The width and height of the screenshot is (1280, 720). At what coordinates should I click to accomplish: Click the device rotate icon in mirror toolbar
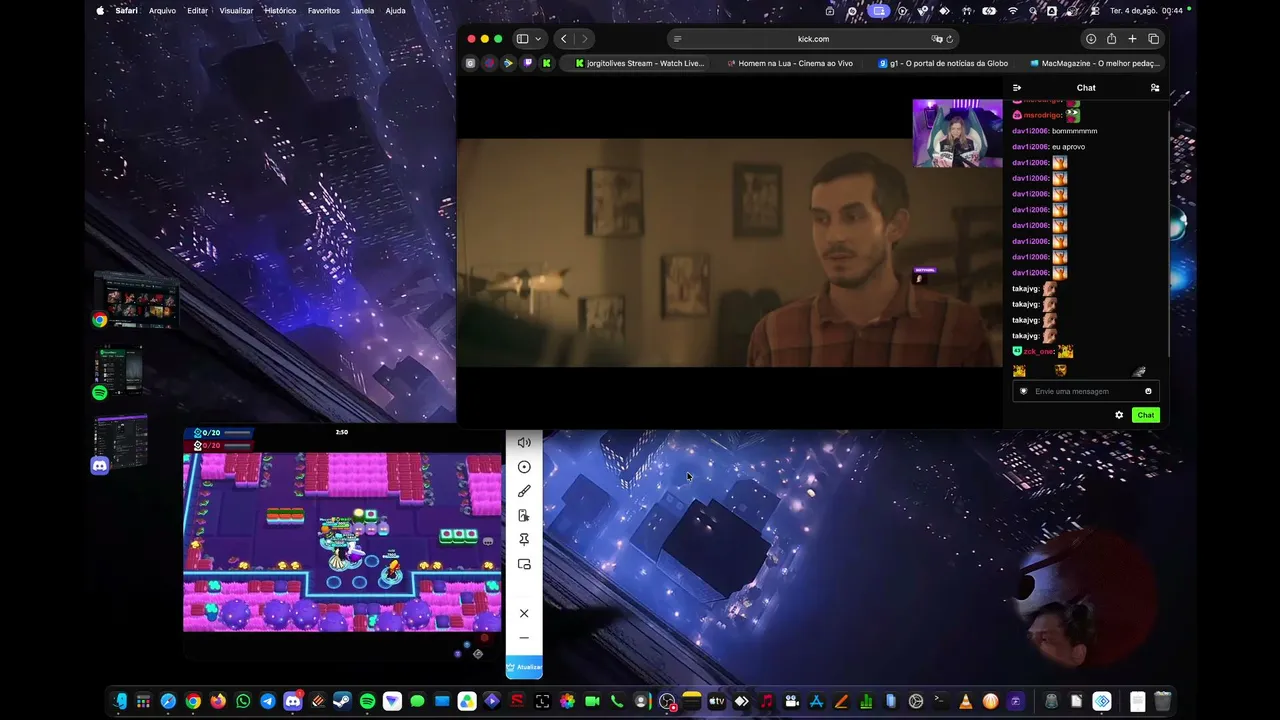pyautogui.click(x=524, y=515)
